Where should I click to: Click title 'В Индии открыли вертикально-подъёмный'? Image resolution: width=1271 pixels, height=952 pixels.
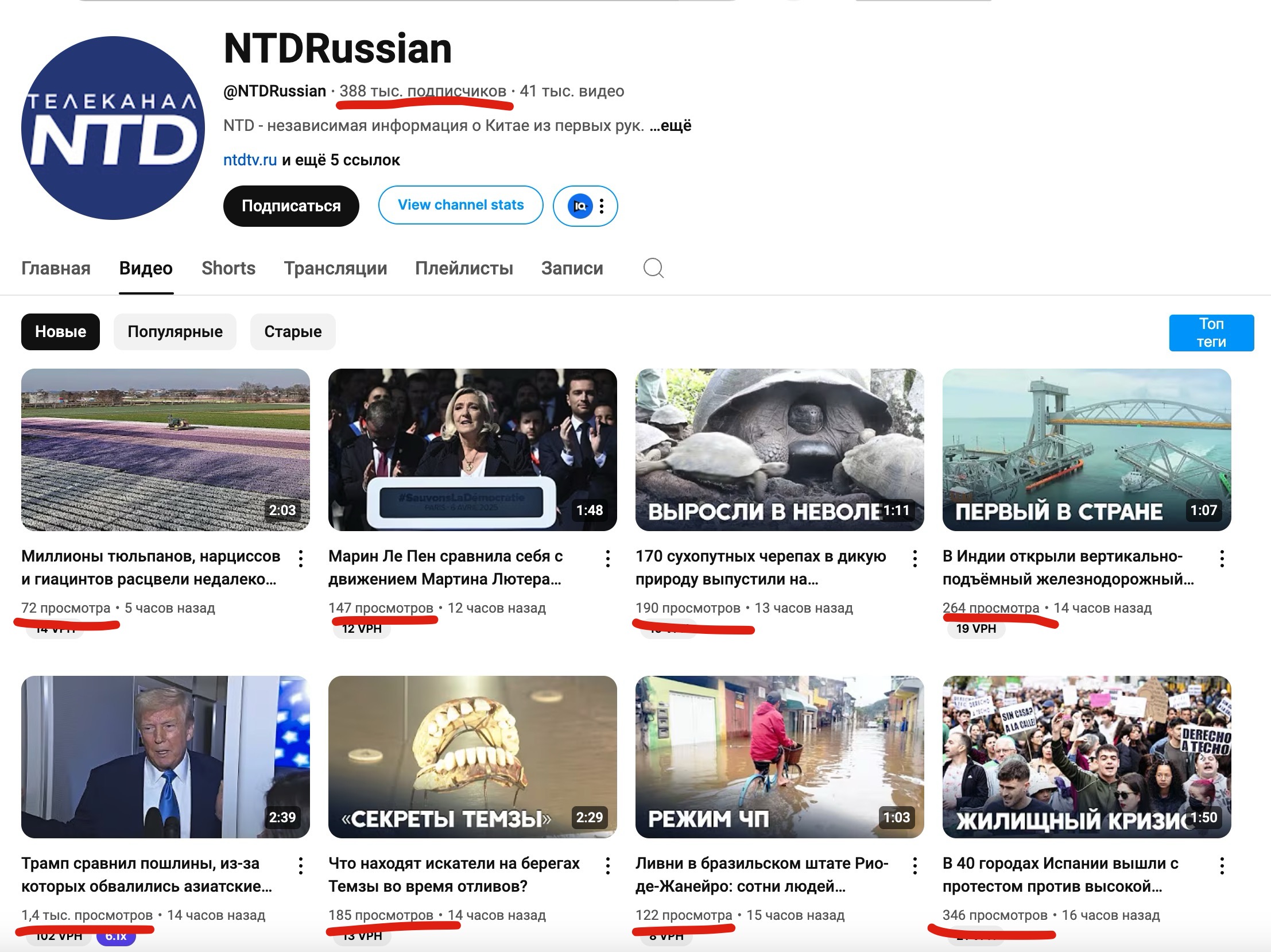point(1068,568)
